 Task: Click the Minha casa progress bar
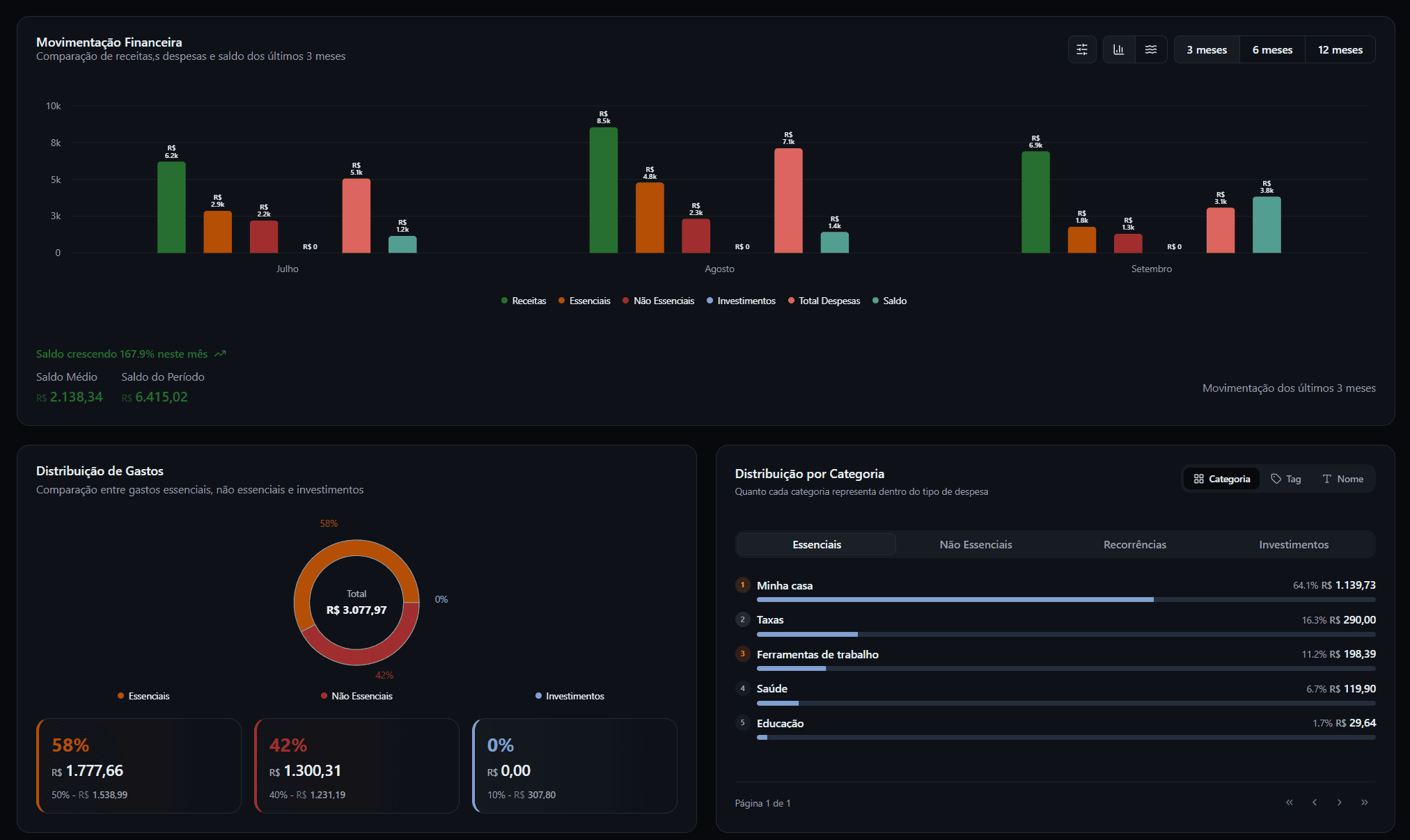pos(1066,599)
